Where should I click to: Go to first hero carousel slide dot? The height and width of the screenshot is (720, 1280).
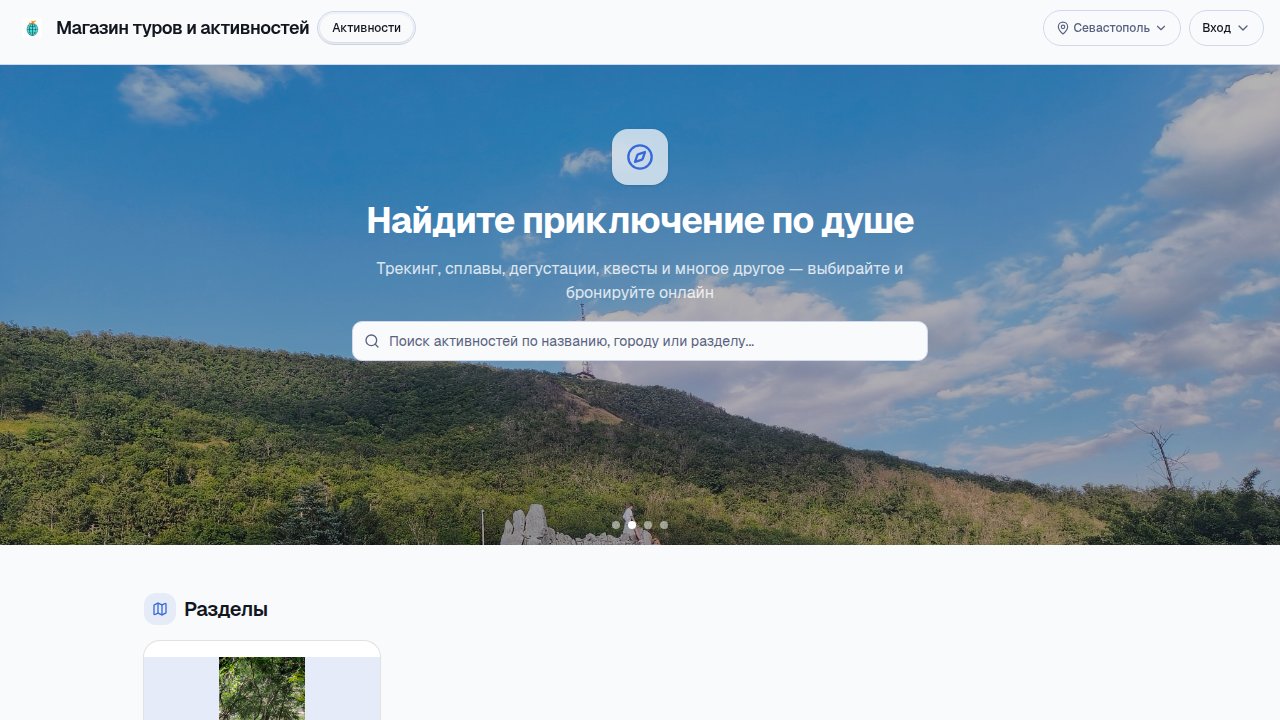(616, 525)
